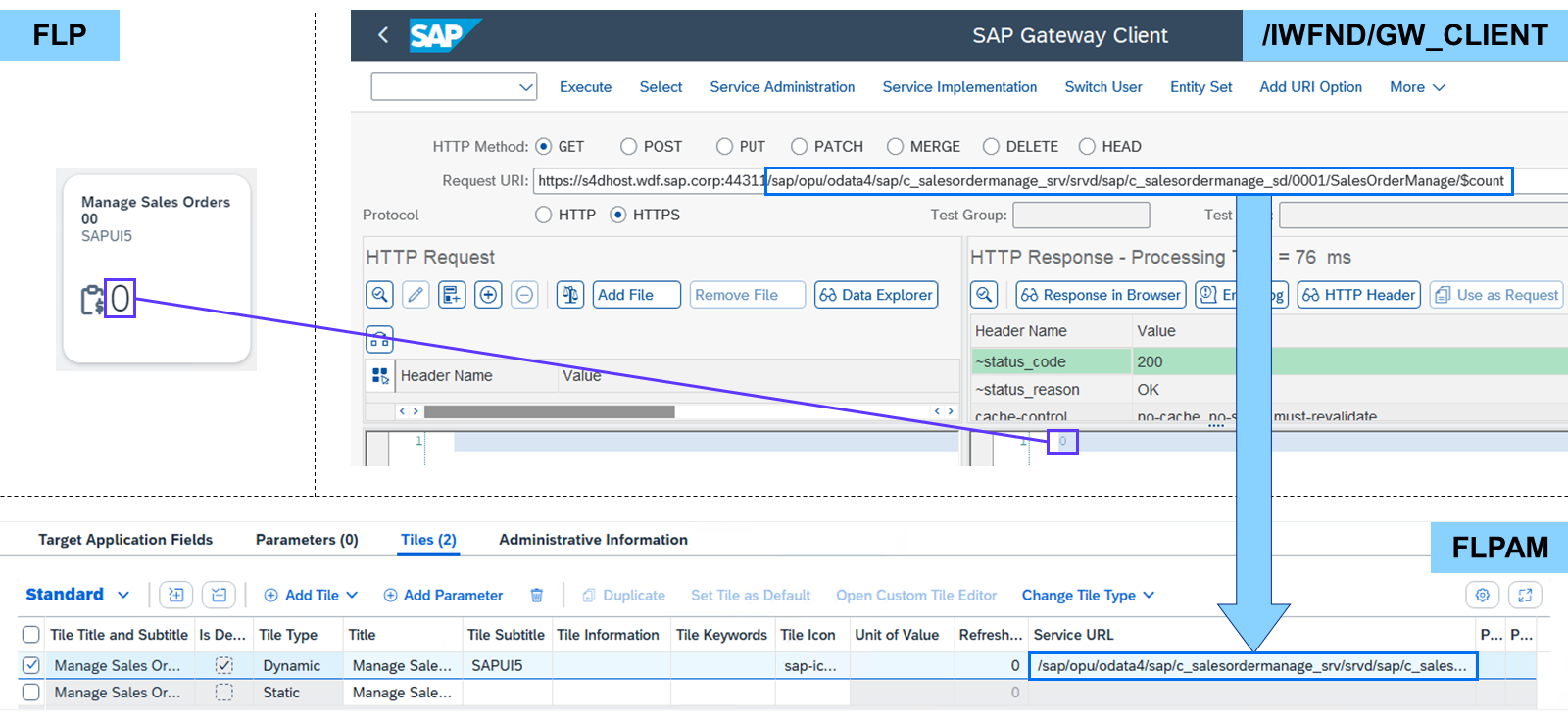Click Duplicate in Tiles toolbar
1568x720 pixels.
pos(623,595)
